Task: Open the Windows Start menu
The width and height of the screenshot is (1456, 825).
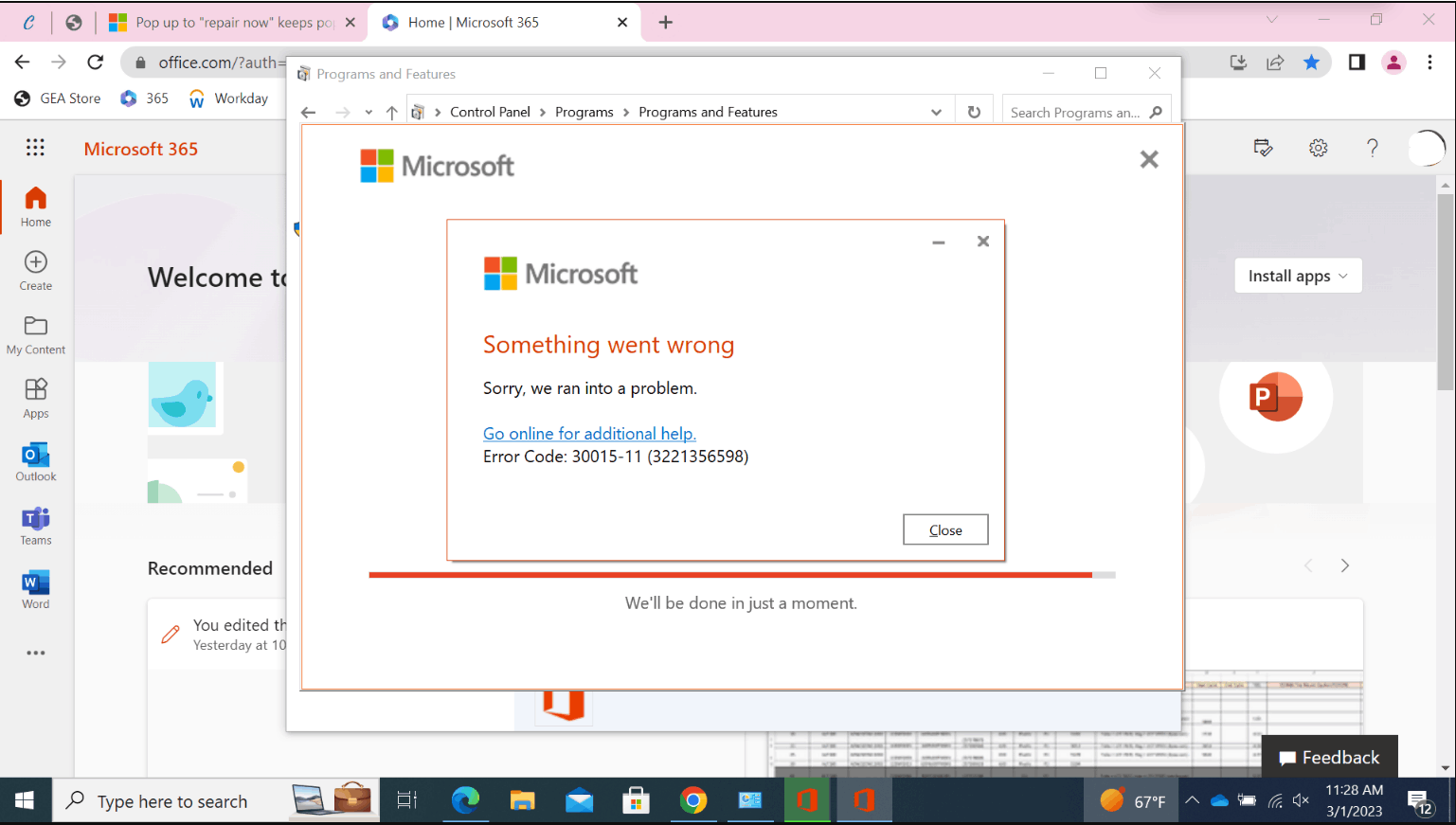Action: [x=25, y=801]
